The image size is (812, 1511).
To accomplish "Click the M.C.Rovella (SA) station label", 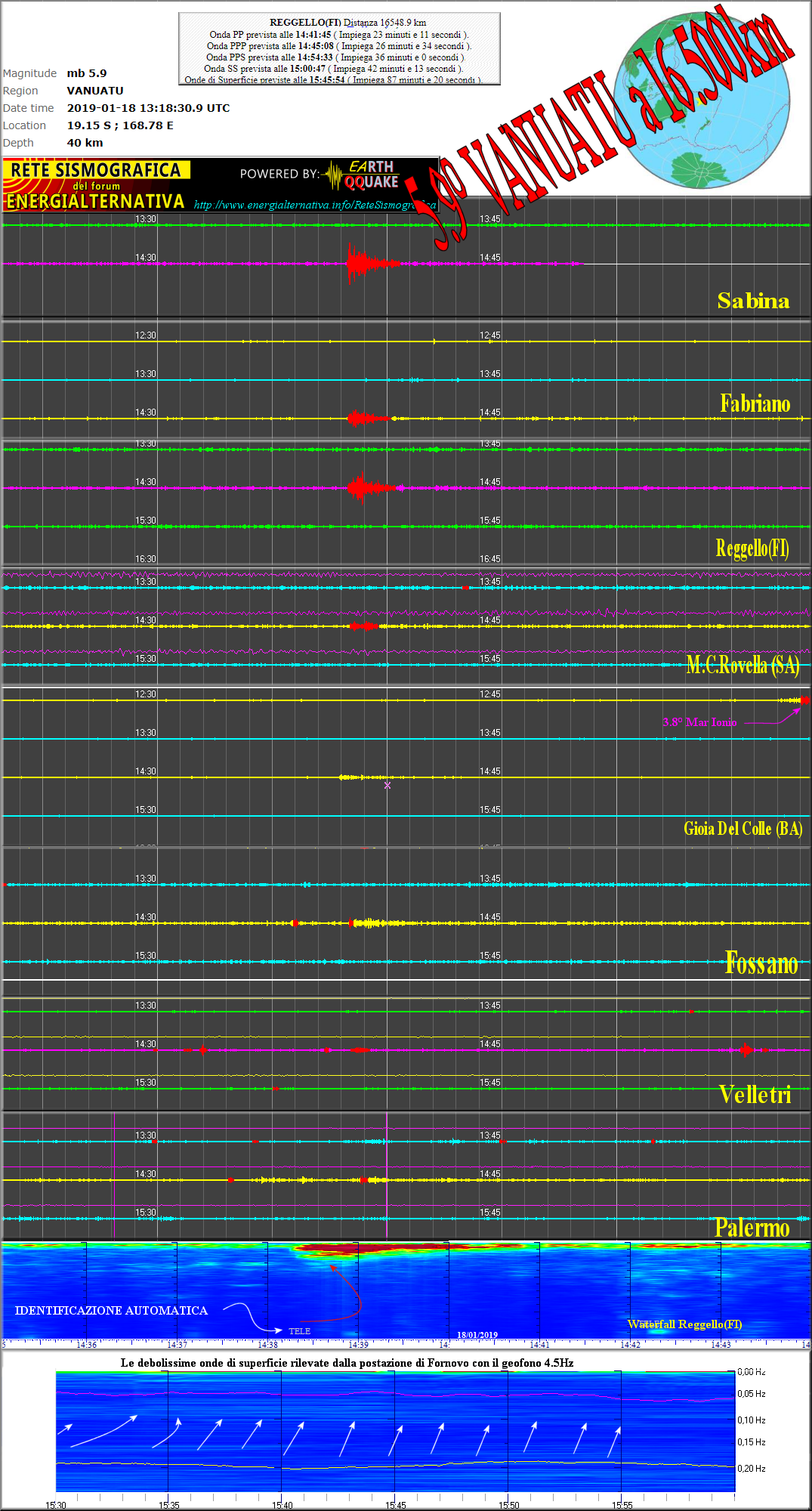I will point(743,665).
